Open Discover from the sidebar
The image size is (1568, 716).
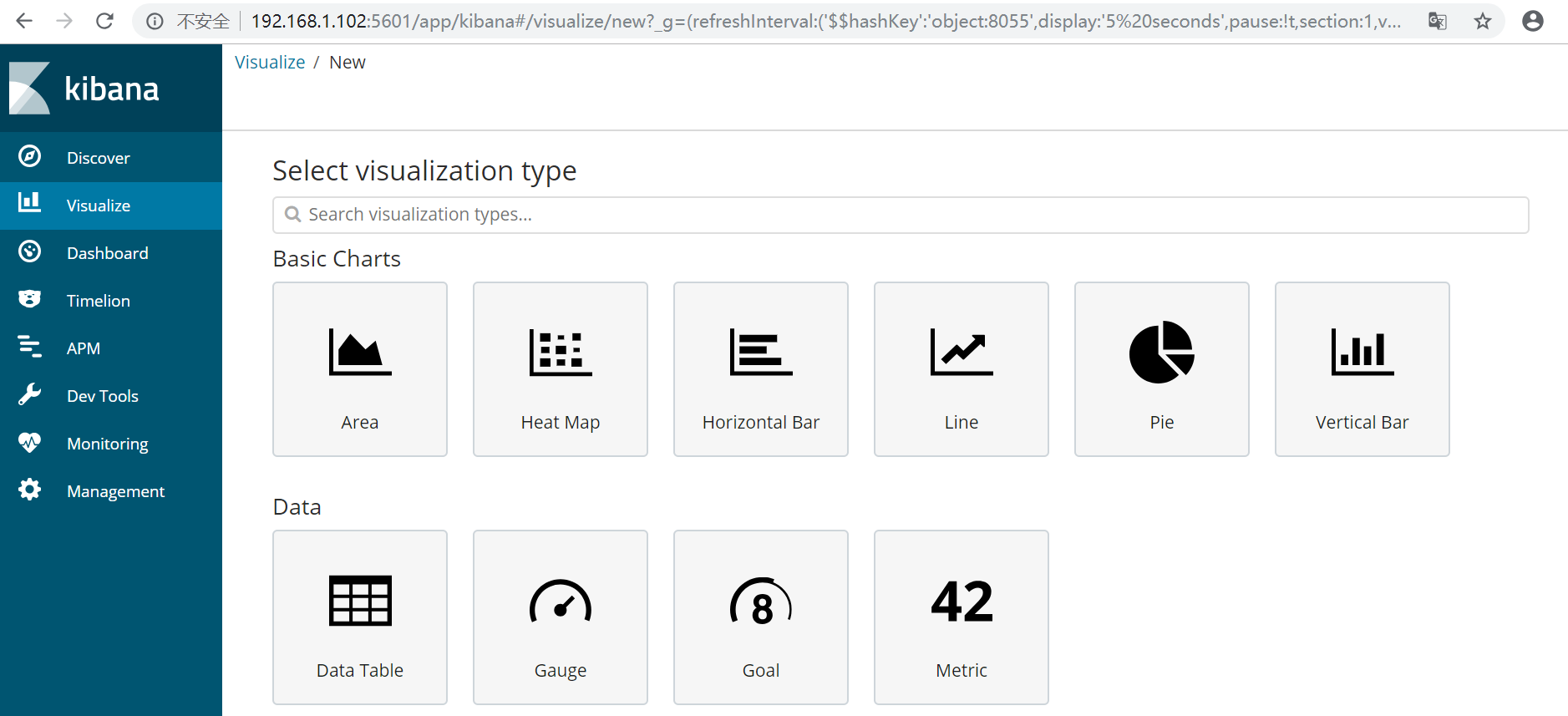pyautogui.click(x=111, y=158)
